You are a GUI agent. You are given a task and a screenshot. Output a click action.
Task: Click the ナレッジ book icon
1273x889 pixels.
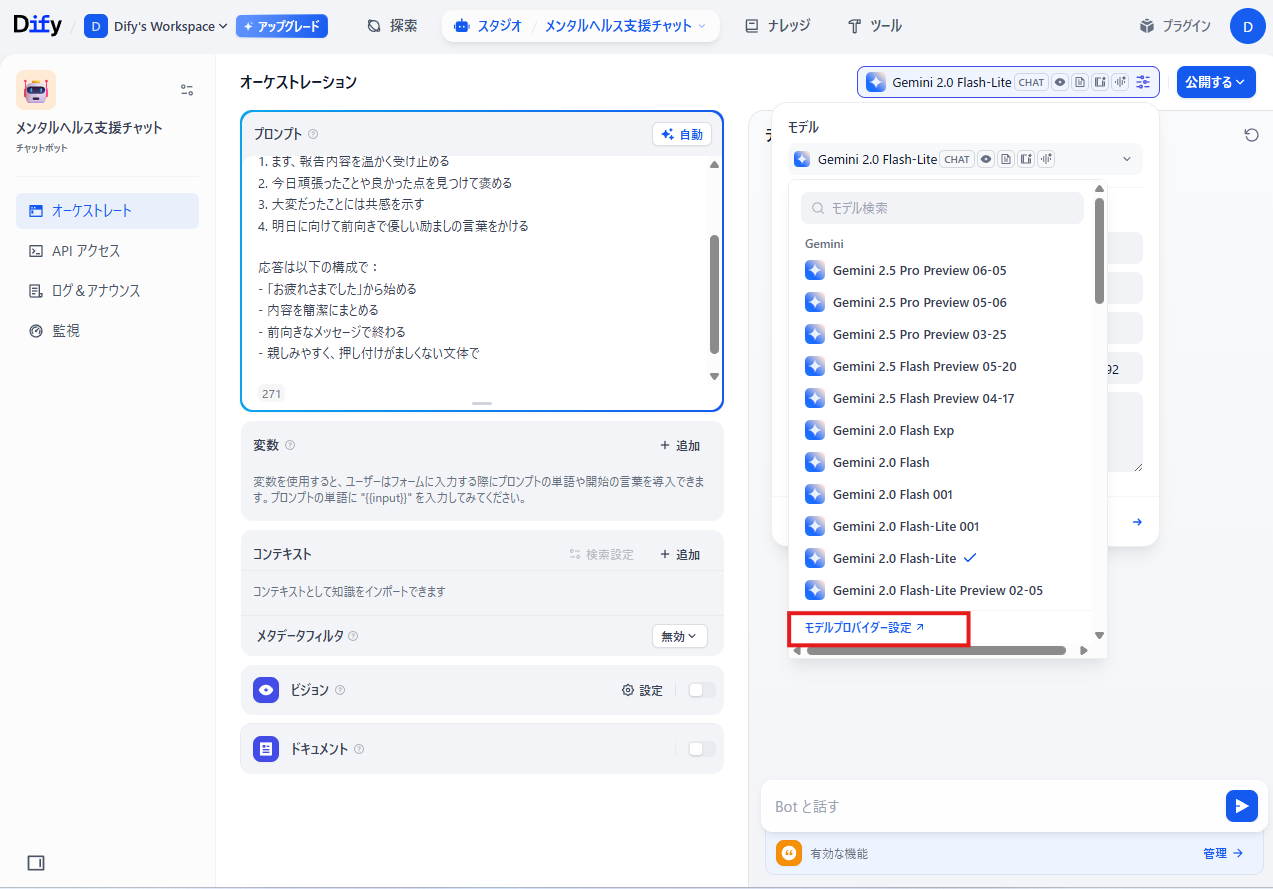[752, 26]
